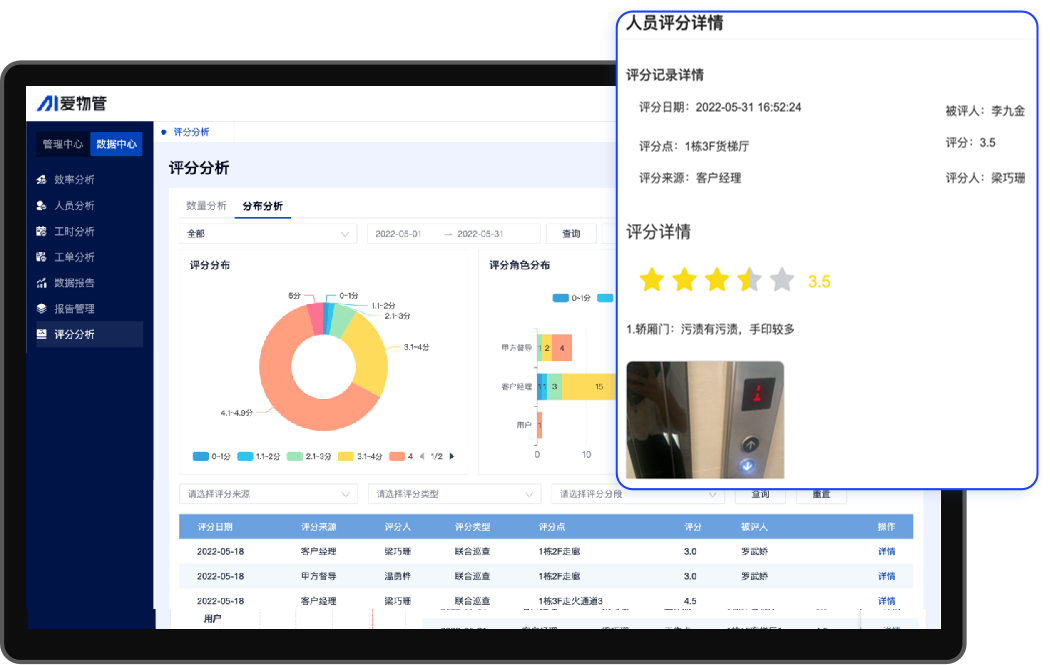The image size is (1050, 665).
Task: Click the 4.5 score cell in the table
Action: pyautogui.click(x=690, y=601)
